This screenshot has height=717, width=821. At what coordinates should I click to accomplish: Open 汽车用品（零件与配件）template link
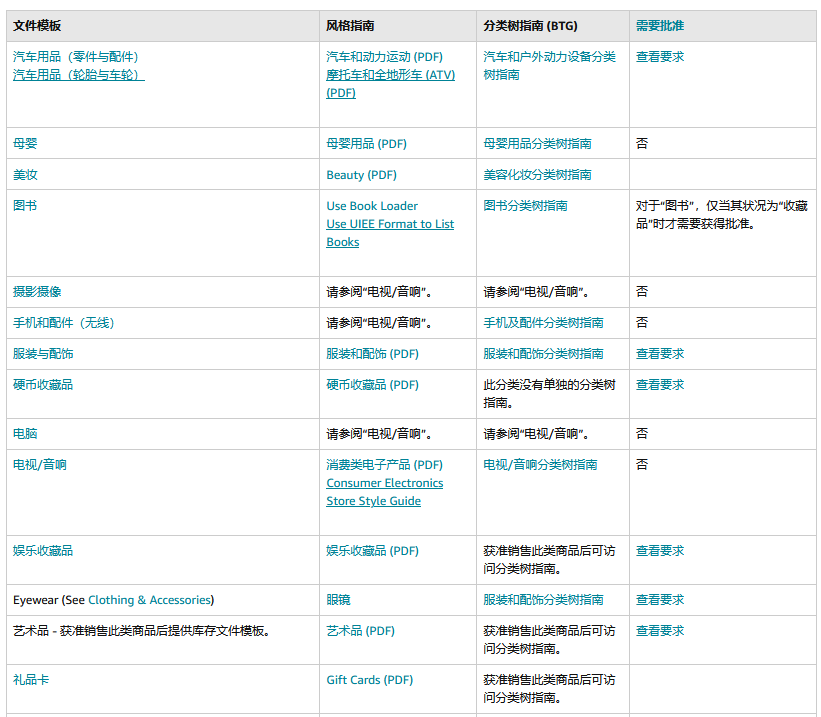[75, 57]
